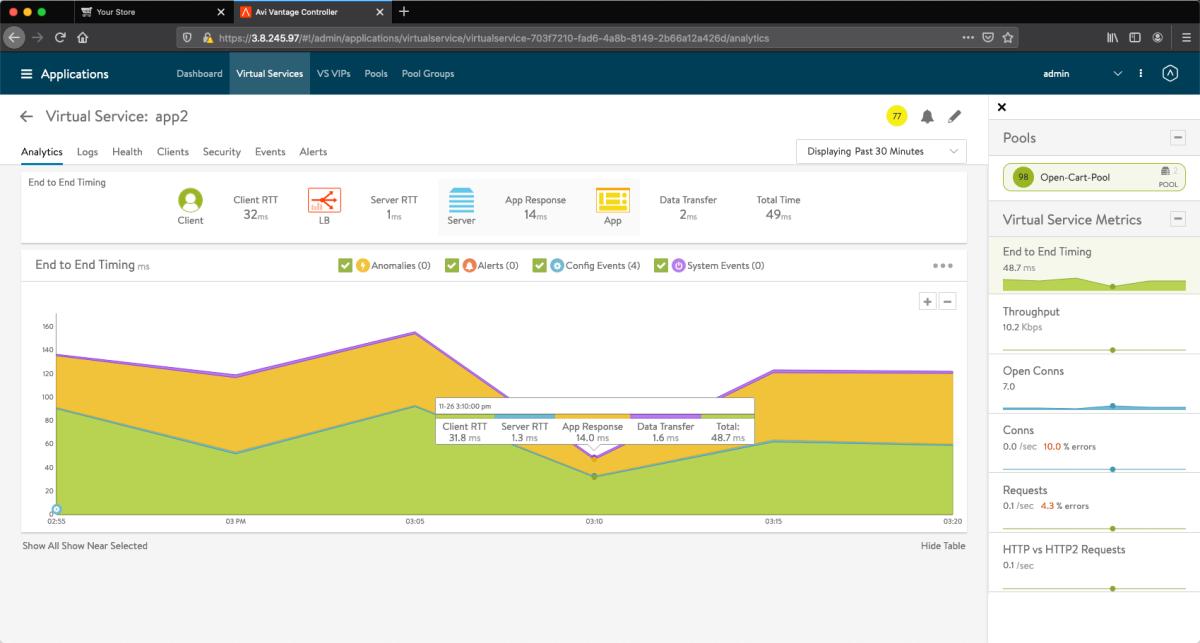This screenshot has height=643, width=1200.
Task: Open the hamburger Applications menu
Action: click(27, 74)
